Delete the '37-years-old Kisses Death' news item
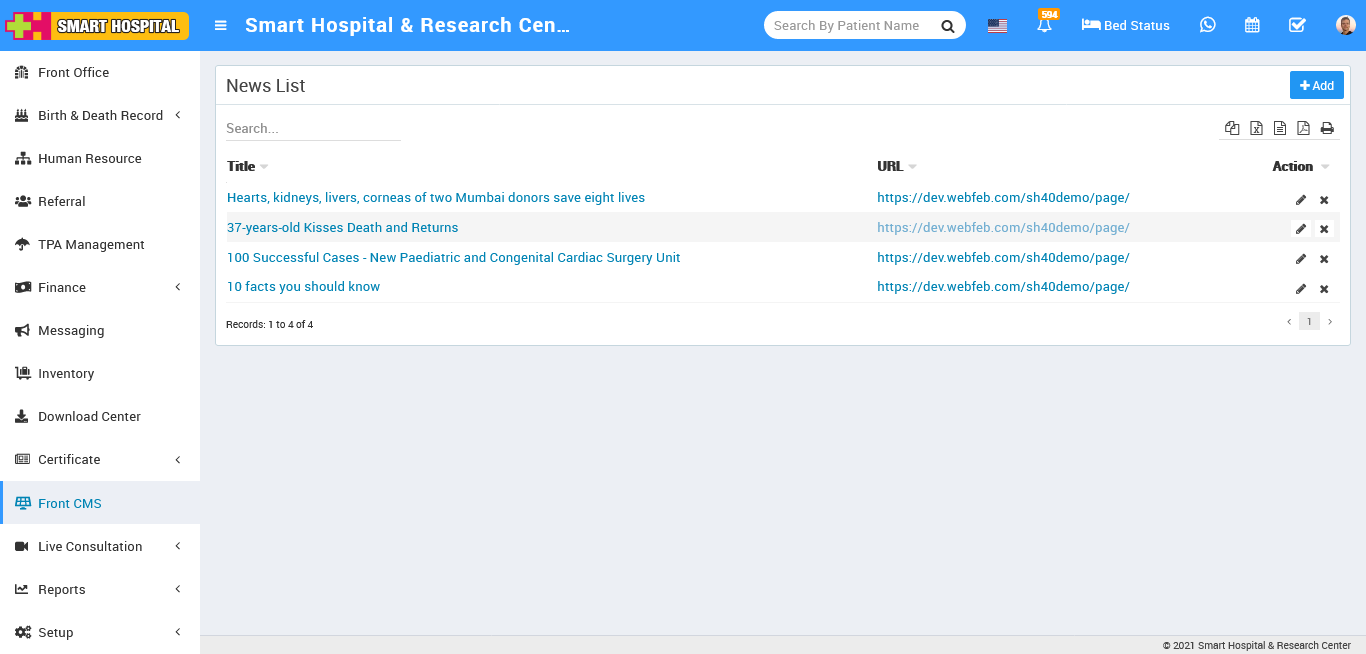The width and height of the screenshot is (1366, 654). (1324, 229)
